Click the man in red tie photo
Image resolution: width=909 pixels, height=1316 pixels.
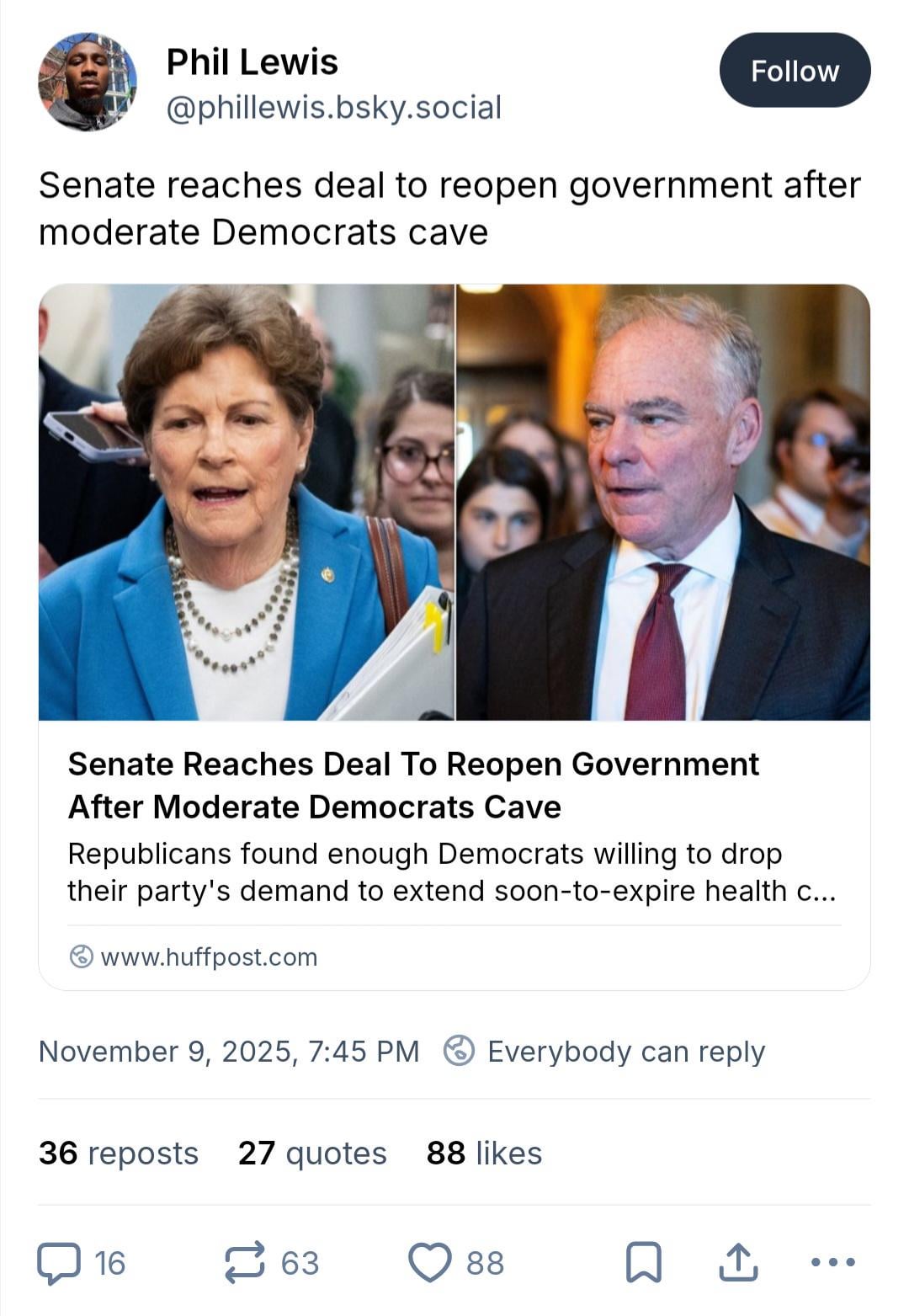click(663, 503)
